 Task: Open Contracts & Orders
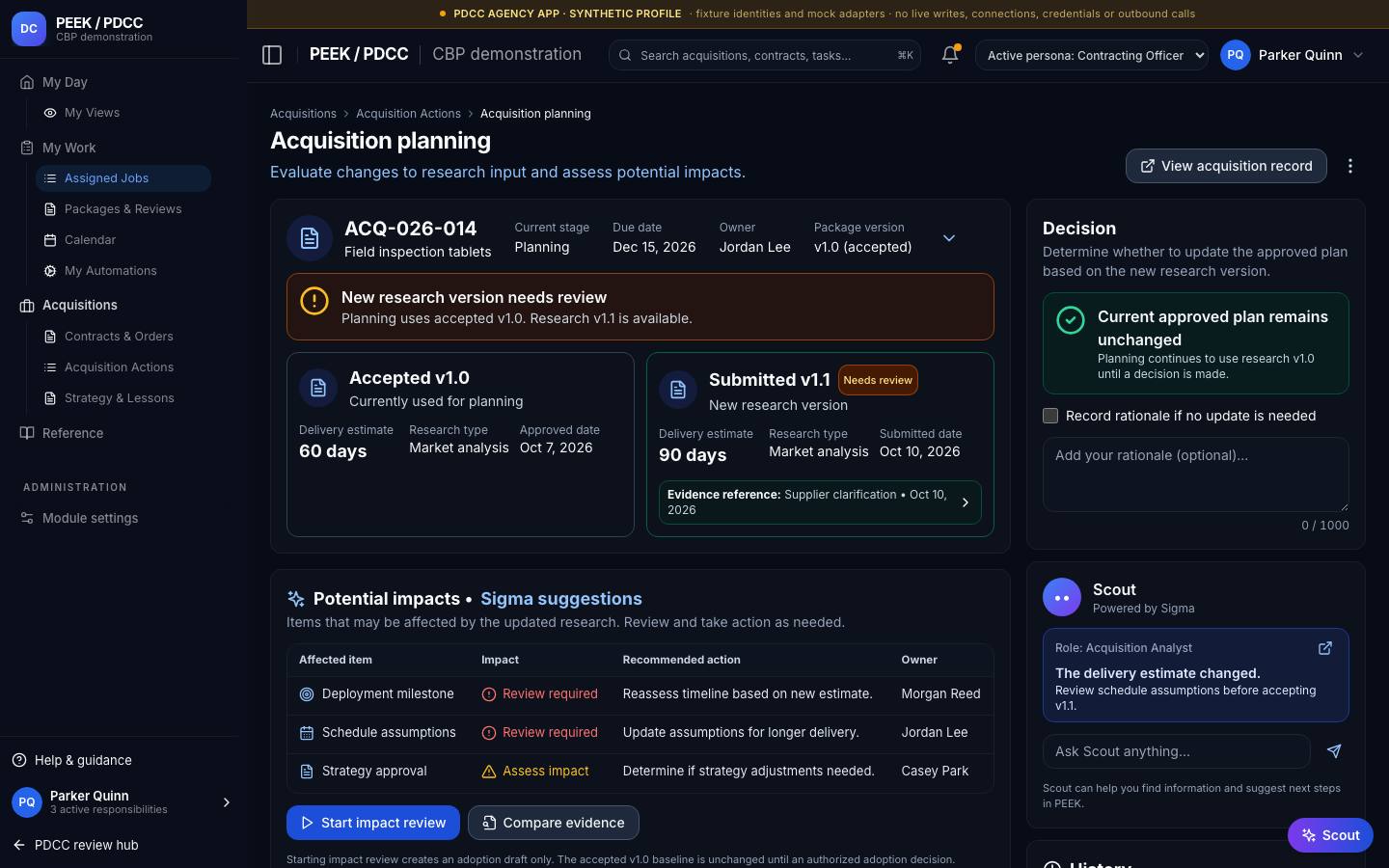[123, 337]
